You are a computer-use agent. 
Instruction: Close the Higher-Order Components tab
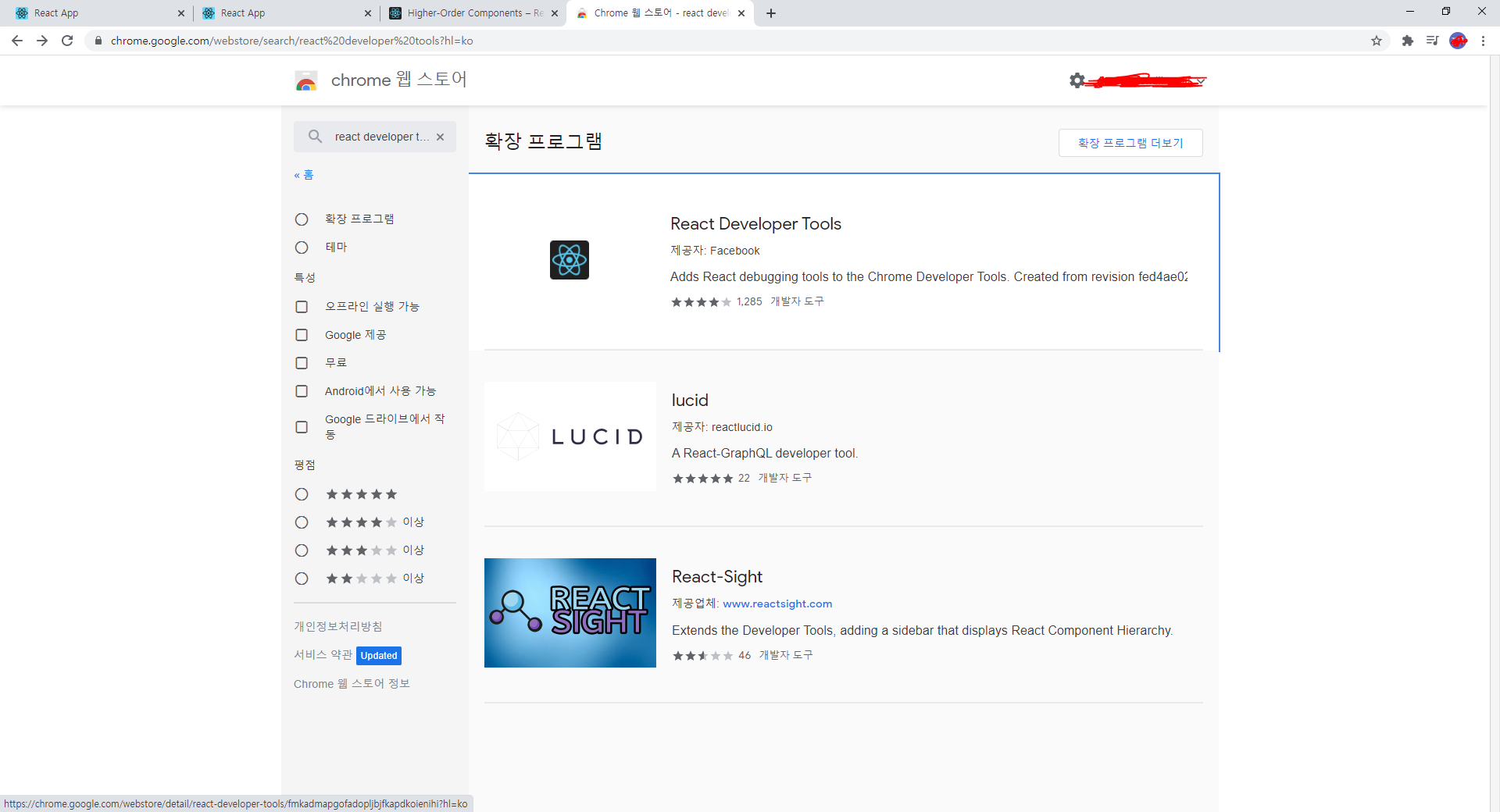555,13
